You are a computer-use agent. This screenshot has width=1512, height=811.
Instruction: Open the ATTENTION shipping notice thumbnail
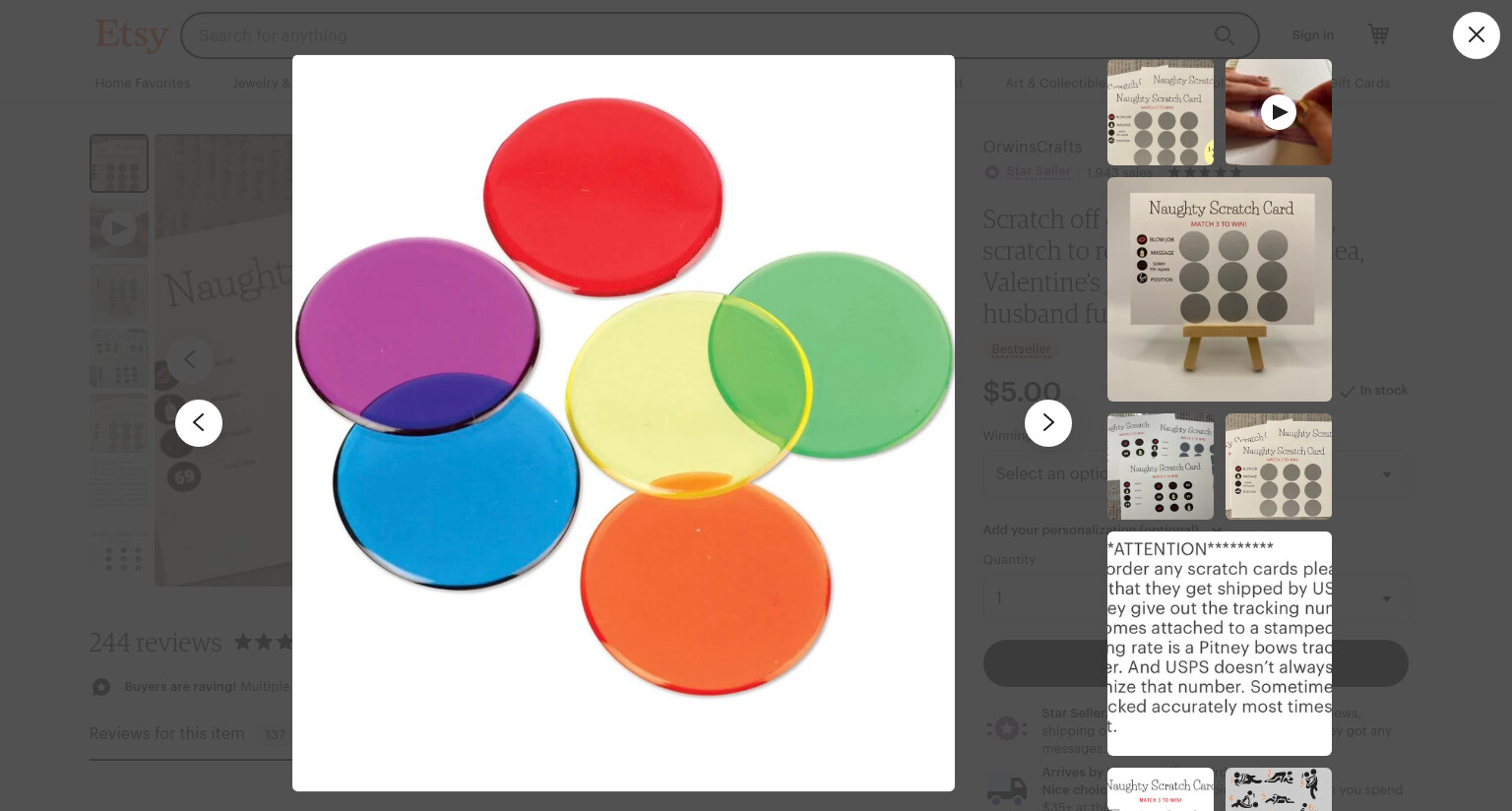(1220, 644)
